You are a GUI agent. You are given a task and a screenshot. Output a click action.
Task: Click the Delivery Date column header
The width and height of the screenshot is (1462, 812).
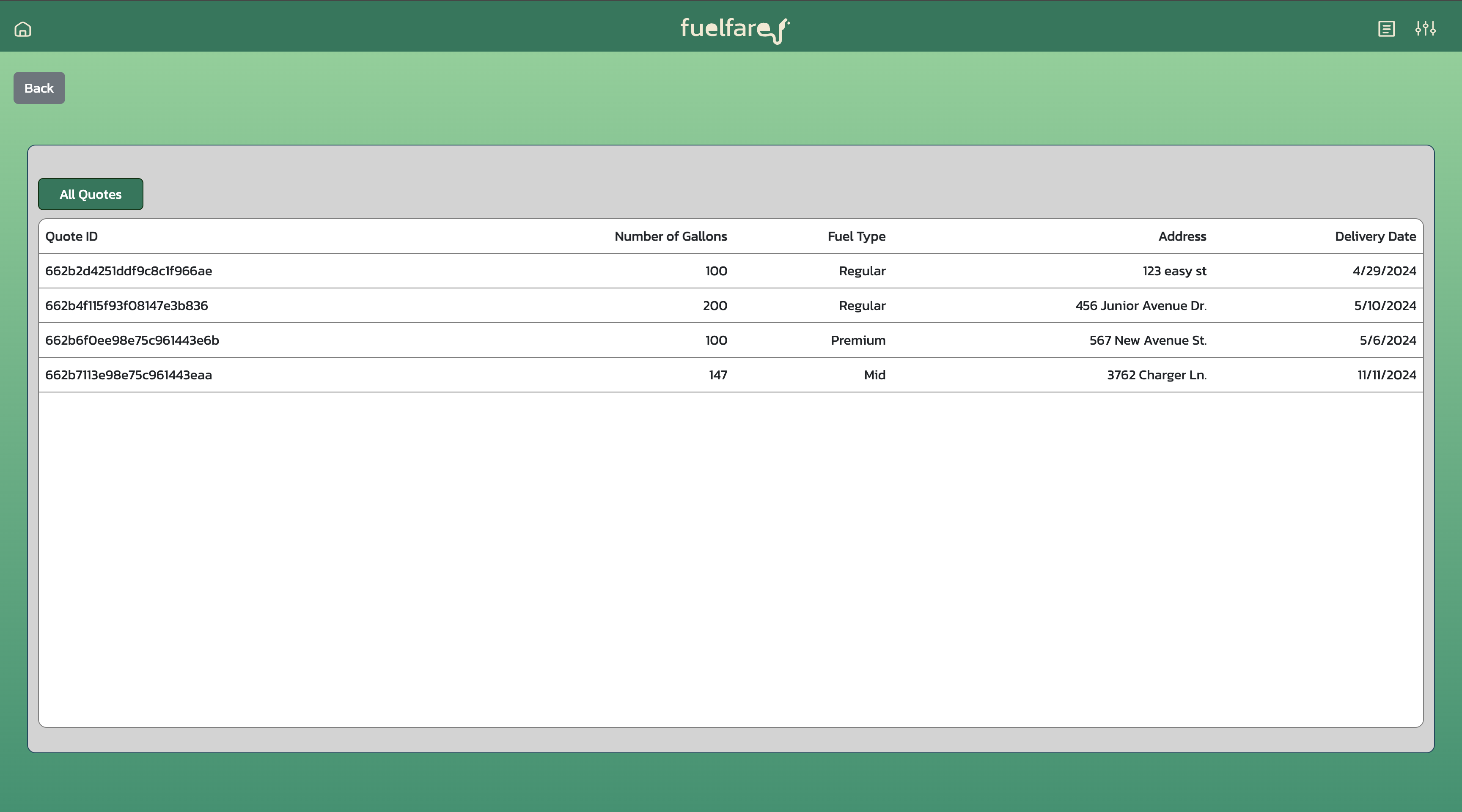click(1374, 236)
